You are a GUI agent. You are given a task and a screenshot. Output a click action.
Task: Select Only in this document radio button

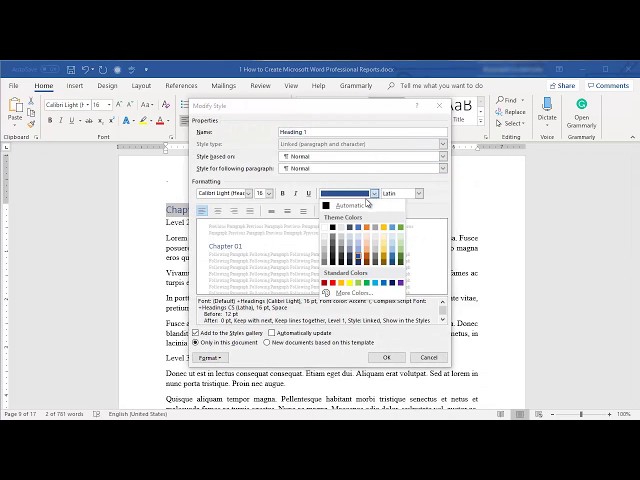pos(196,343)
